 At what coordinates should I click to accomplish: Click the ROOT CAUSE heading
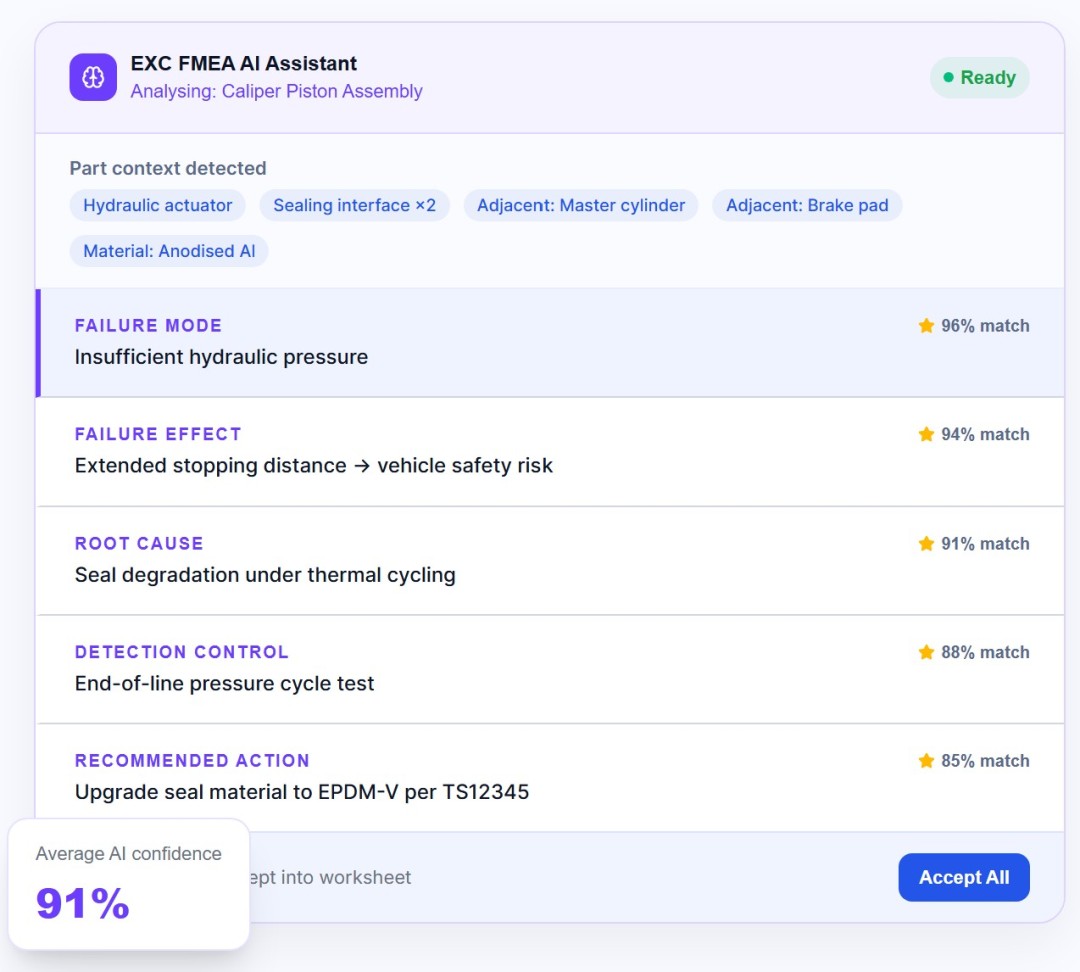click(x=139, y=544)
